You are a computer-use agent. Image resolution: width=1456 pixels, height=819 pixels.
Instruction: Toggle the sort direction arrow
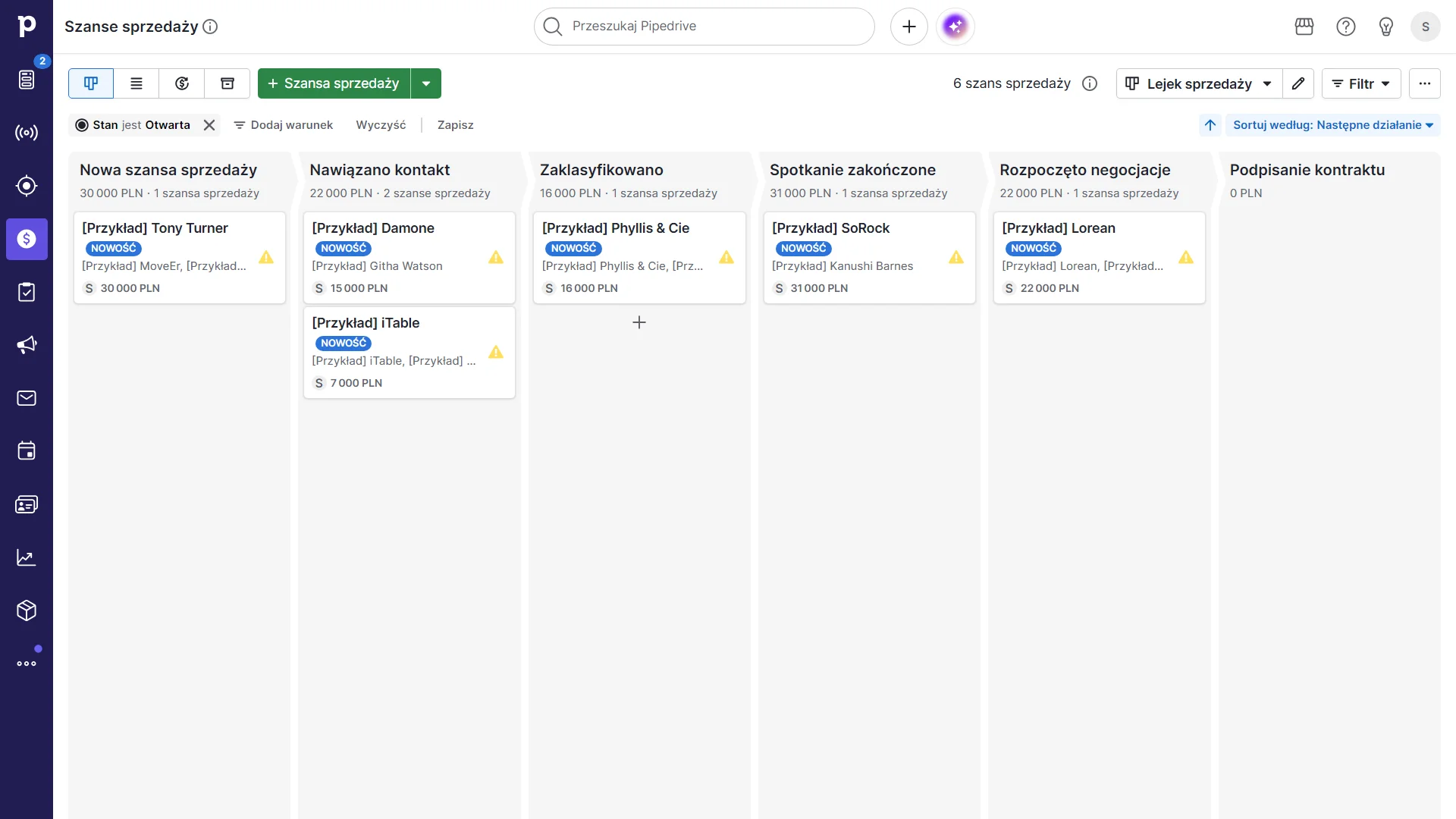(1210, 125)
